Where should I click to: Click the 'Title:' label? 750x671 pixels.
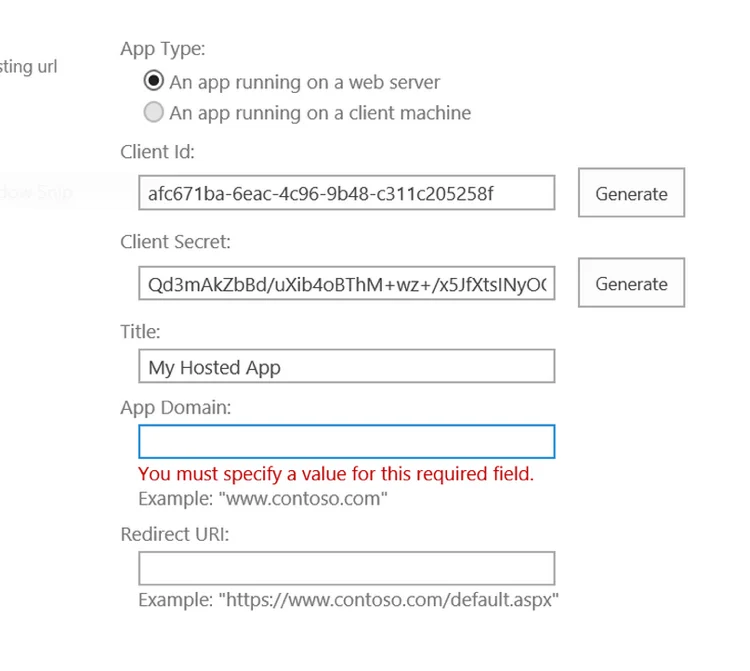[140, 331]
